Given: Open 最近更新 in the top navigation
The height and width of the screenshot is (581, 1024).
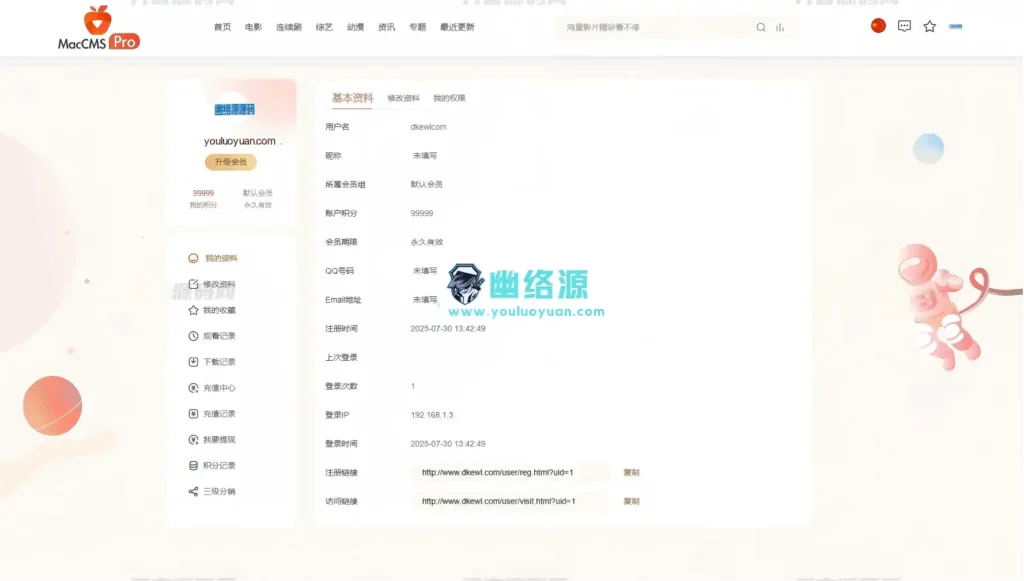Looking at the screenshot, I should click(x=457, y=27).
